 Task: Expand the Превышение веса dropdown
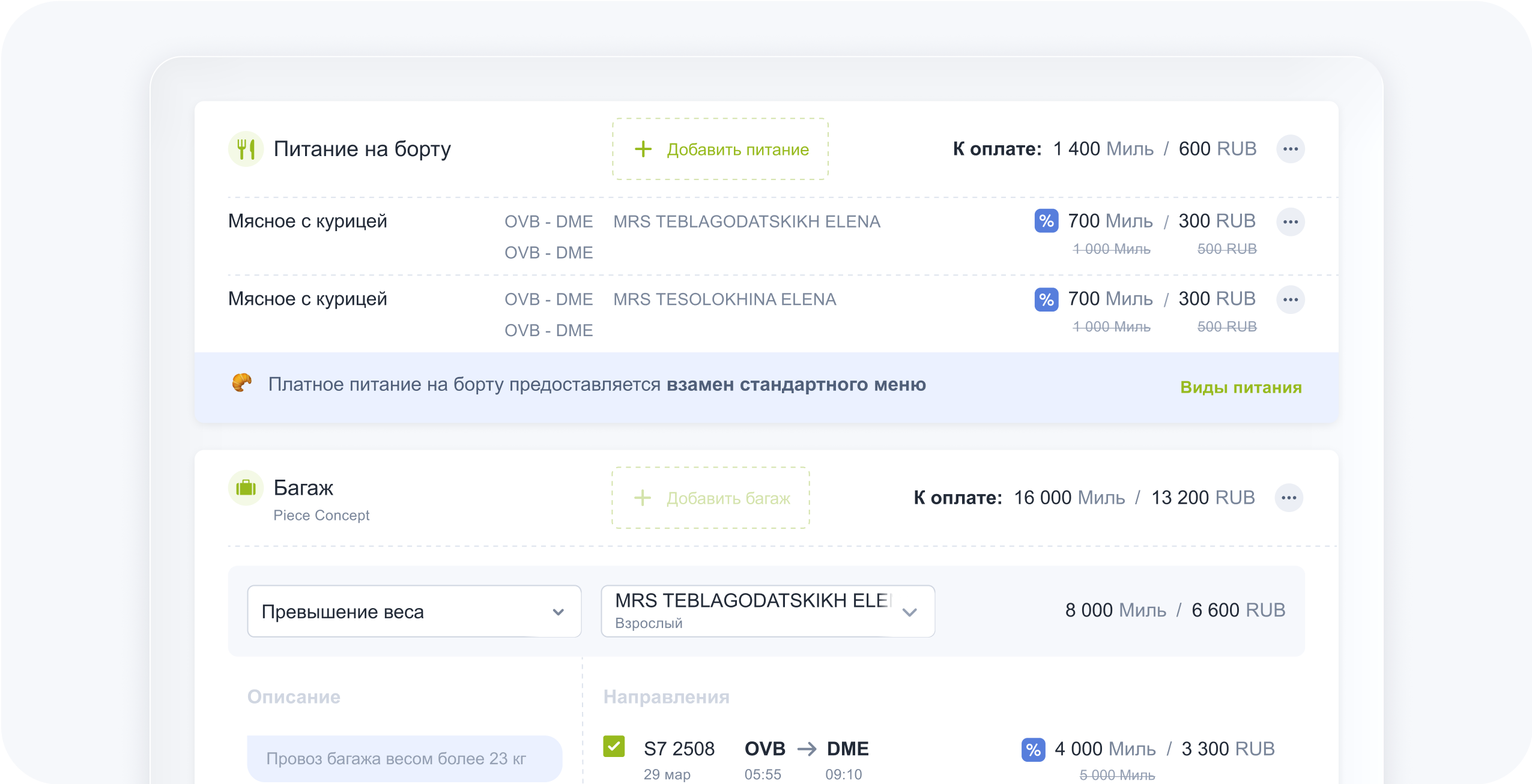click(414, 611)
